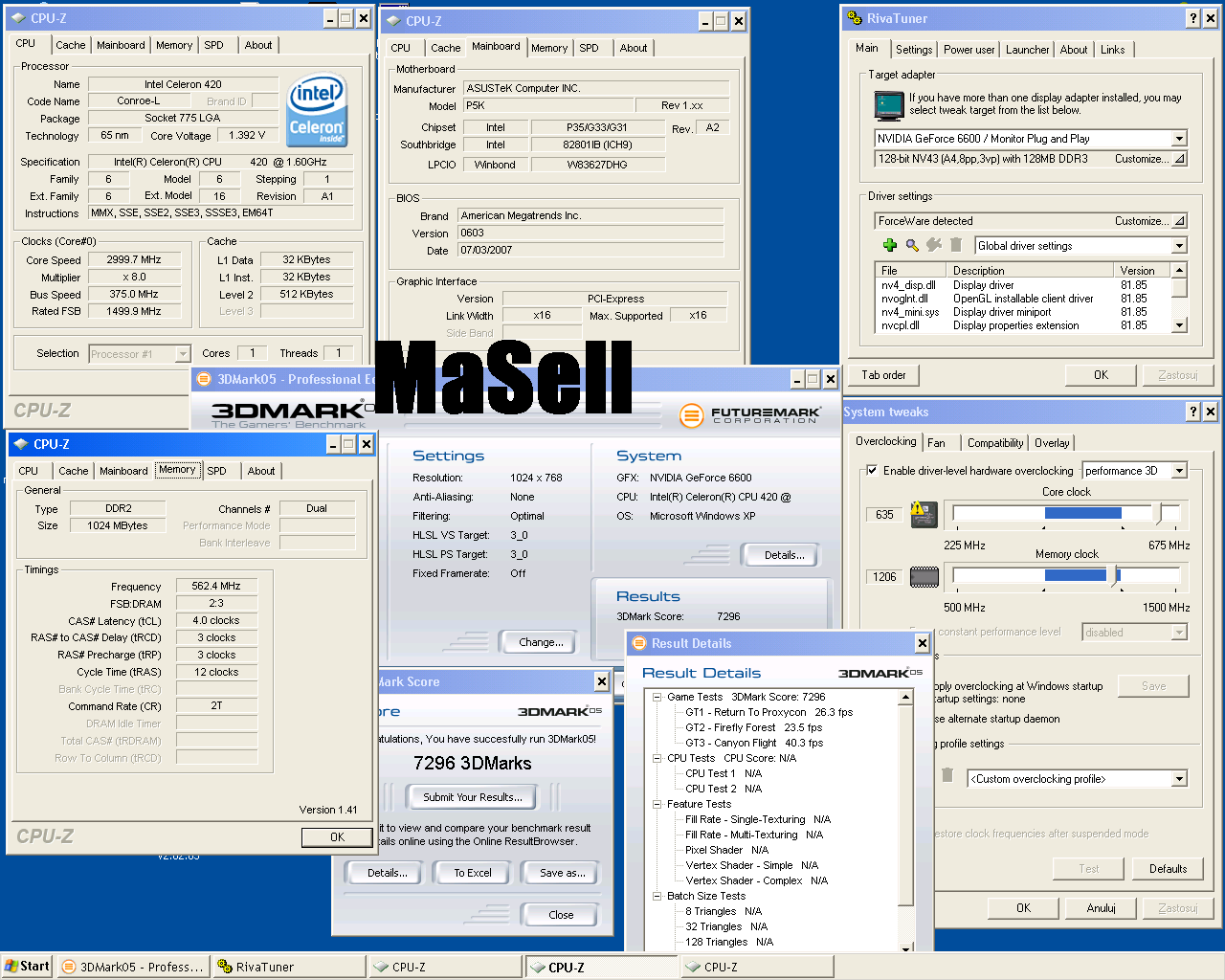Click the Tab order button in RivaTuner

[883, 375]
